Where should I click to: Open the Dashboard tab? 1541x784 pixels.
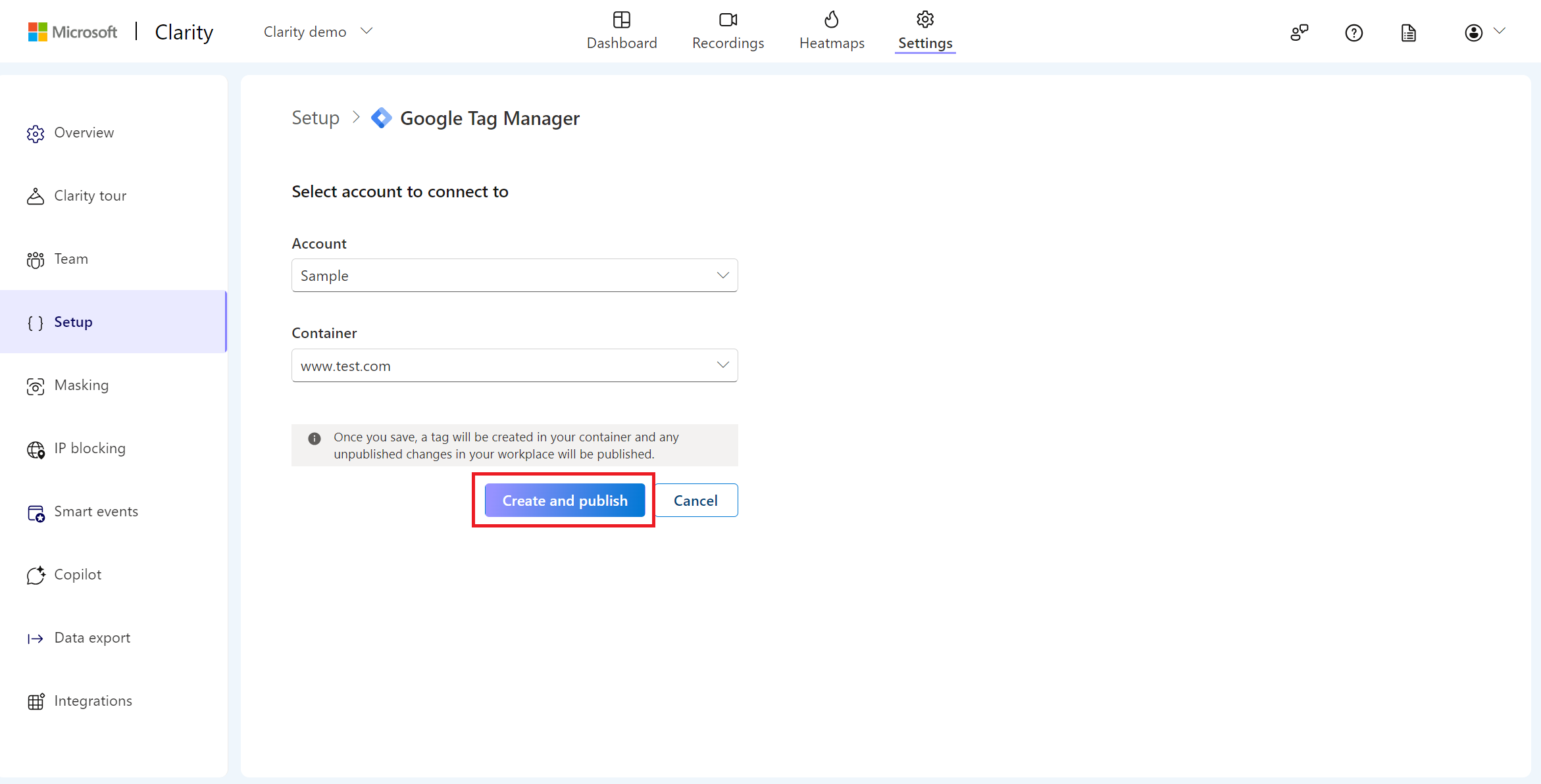coord(621,31)
